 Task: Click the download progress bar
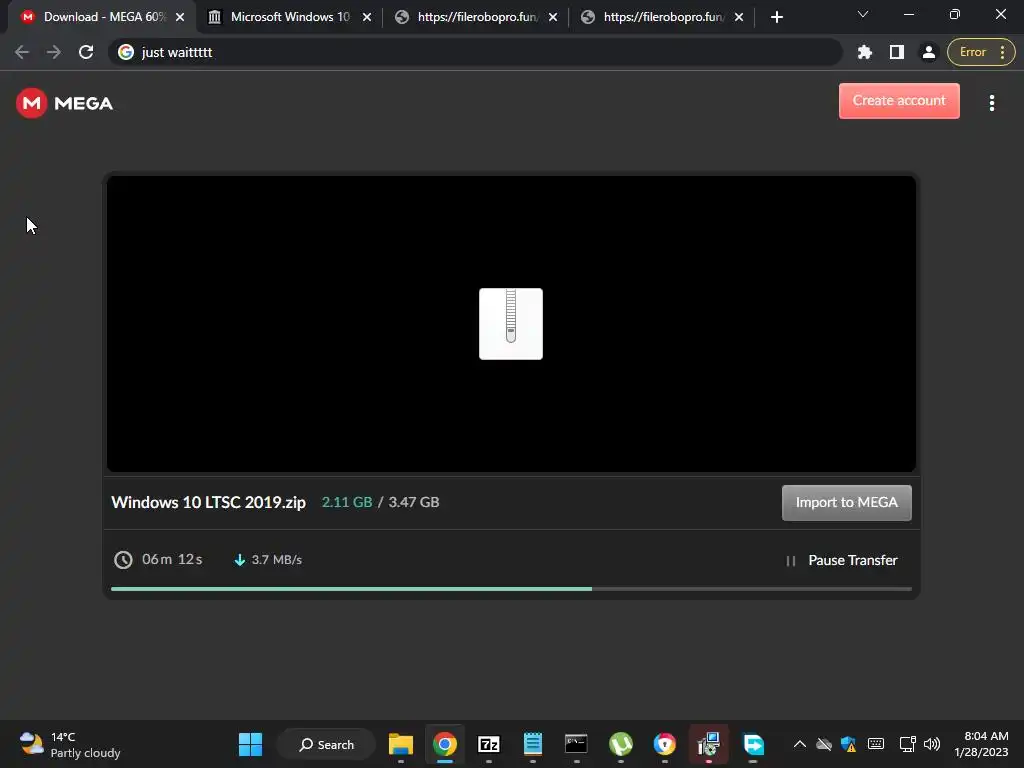pos(511,589)
